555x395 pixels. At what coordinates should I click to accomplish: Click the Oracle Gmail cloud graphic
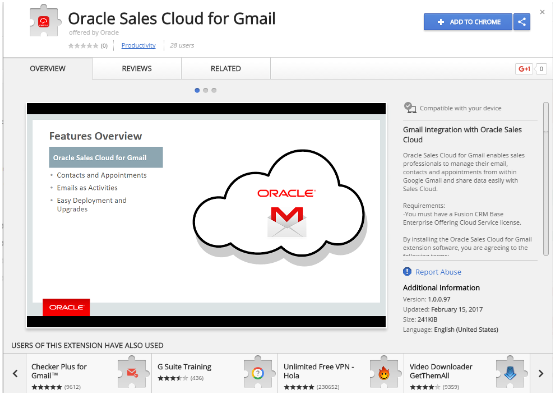click(x=280, y=207)
